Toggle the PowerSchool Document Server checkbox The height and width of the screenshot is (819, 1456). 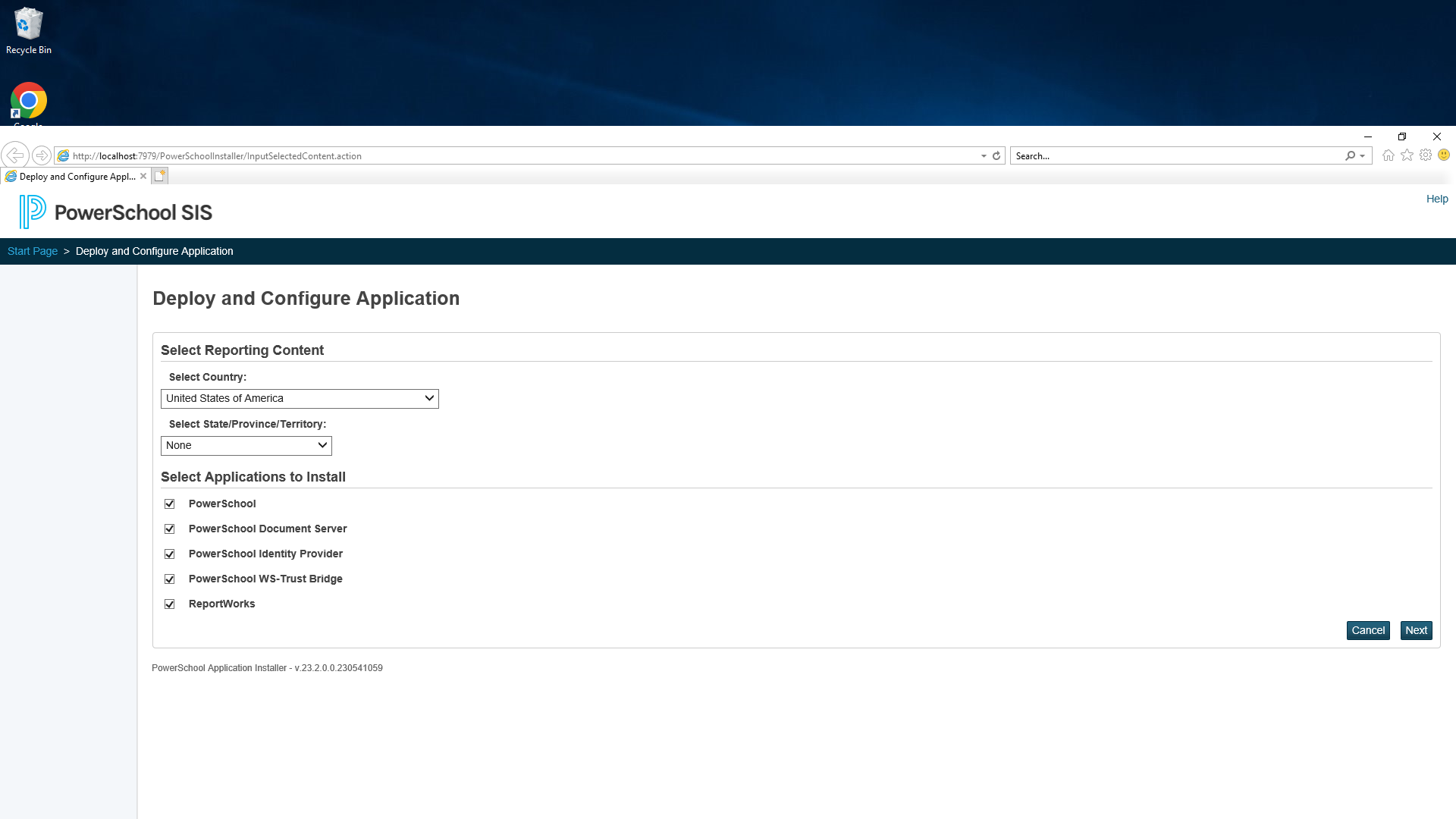tap(170, 529)
